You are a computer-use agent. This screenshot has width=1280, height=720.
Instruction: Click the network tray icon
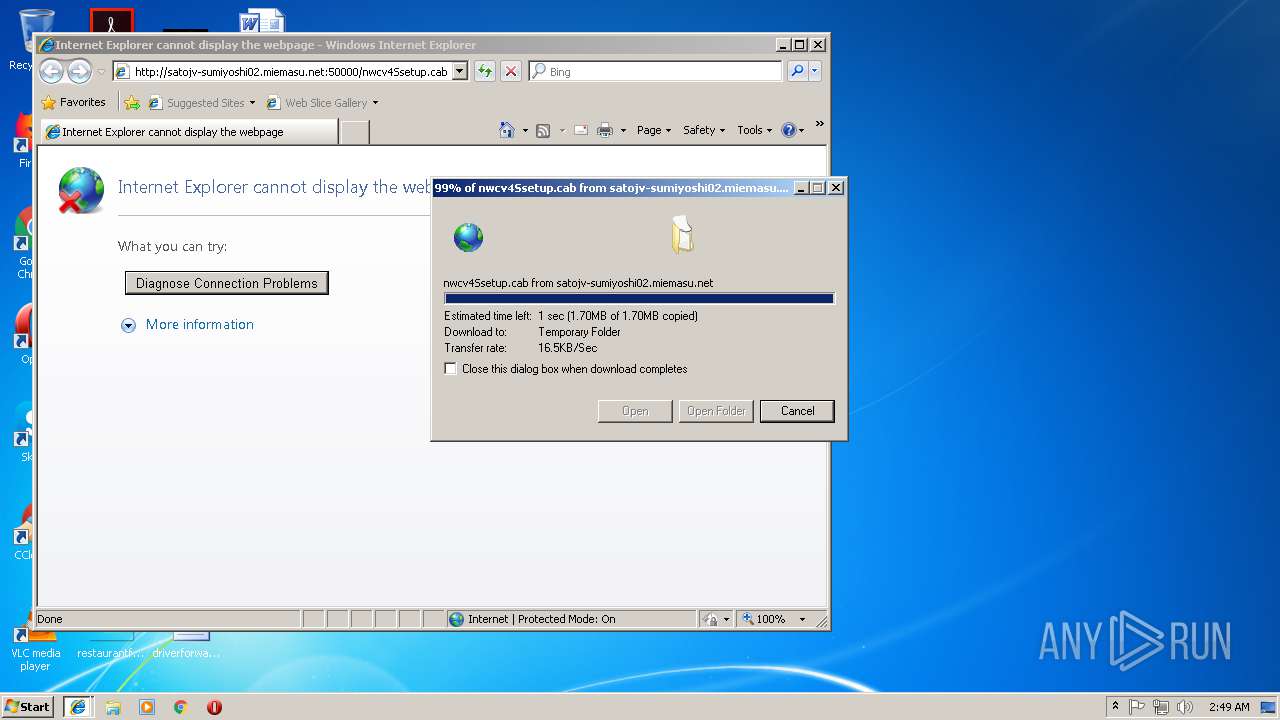1161,707
